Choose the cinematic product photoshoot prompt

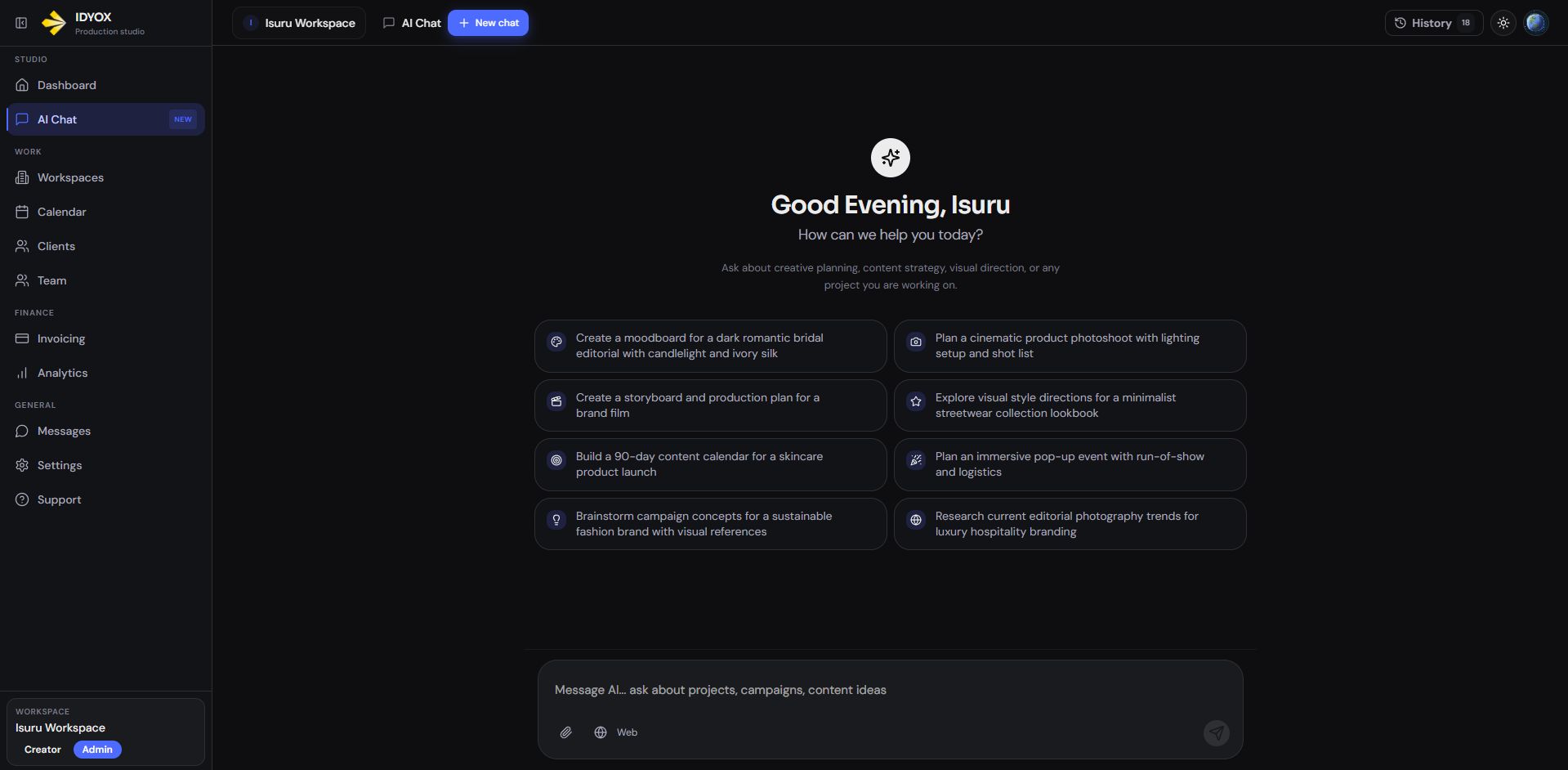click(1070, 346)
